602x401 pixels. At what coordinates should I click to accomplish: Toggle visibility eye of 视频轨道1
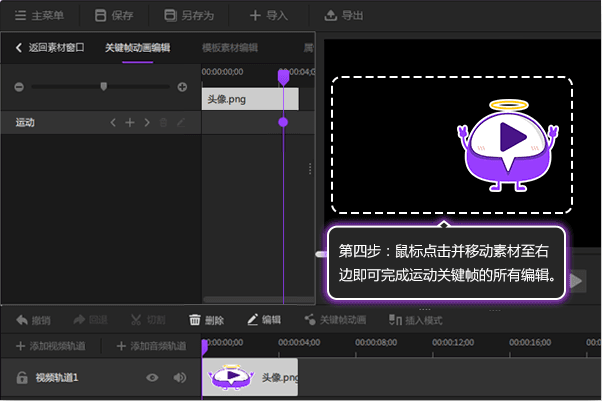click(152, 377)
